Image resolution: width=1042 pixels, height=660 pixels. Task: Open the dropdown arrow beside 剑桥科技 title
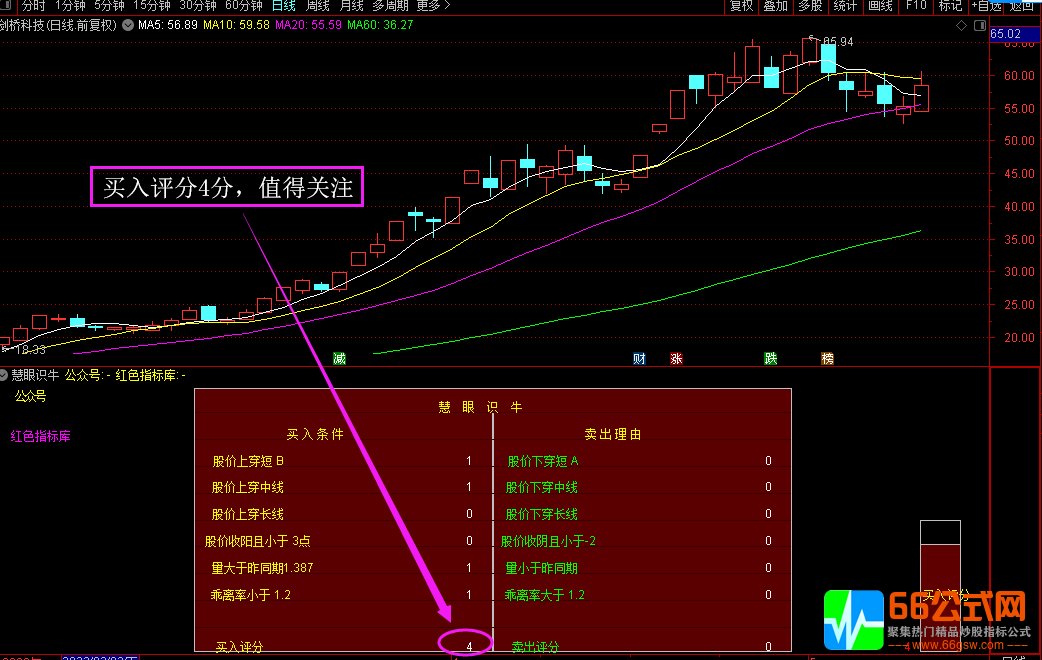tap(128, 25)
